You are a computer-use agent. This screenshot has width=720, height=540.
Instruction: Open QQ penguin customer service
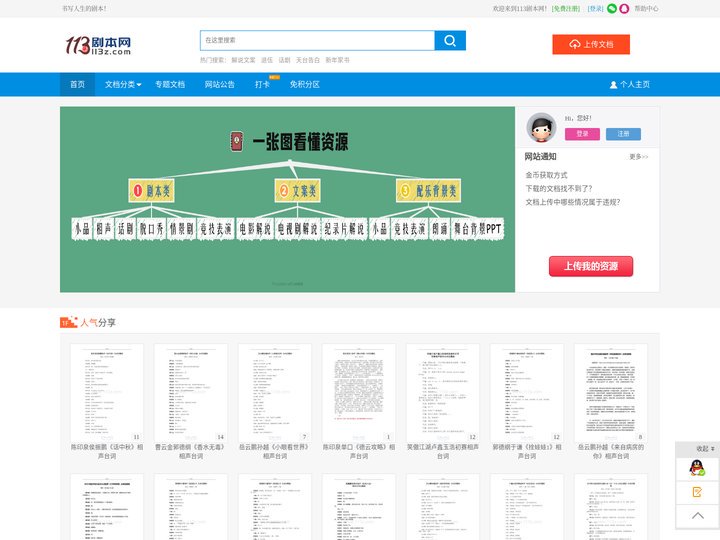697,468
